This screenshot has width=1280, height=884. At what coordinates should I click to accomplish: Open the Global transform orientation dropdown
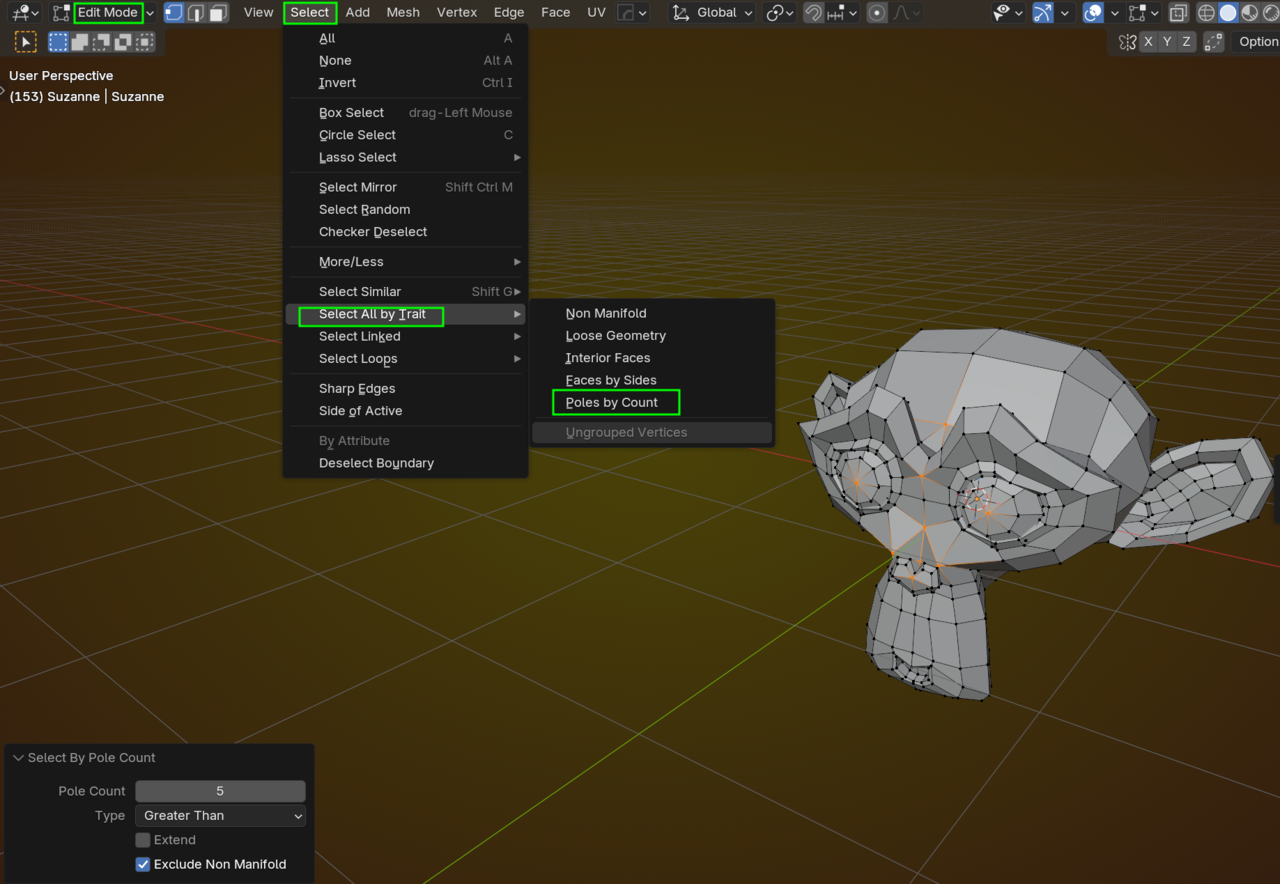710,13
